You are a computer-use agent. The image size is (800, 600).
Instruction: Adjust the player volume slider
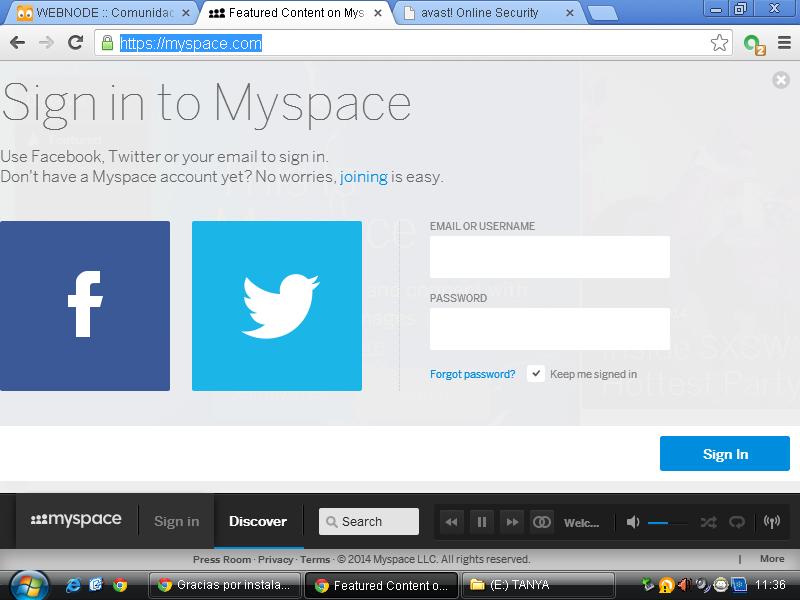[667, 522]
